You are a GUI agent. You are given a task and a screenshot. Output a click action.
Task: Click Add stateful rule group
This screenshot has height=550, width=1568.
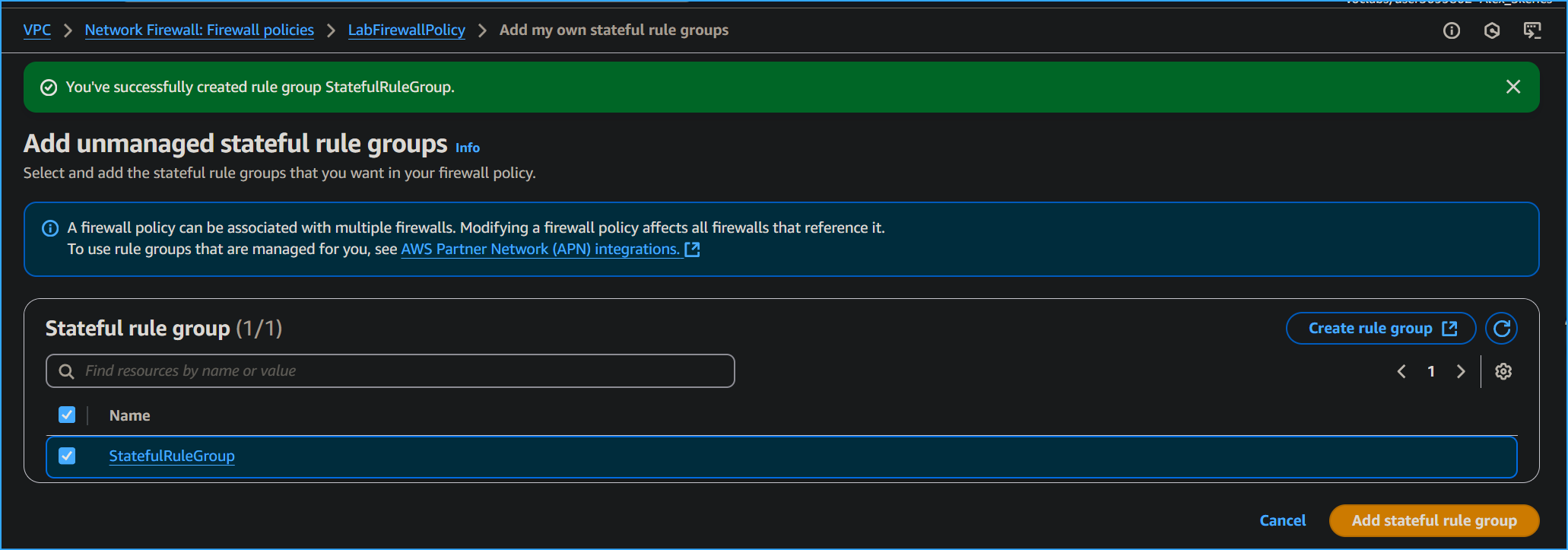tap(1434, 520)
